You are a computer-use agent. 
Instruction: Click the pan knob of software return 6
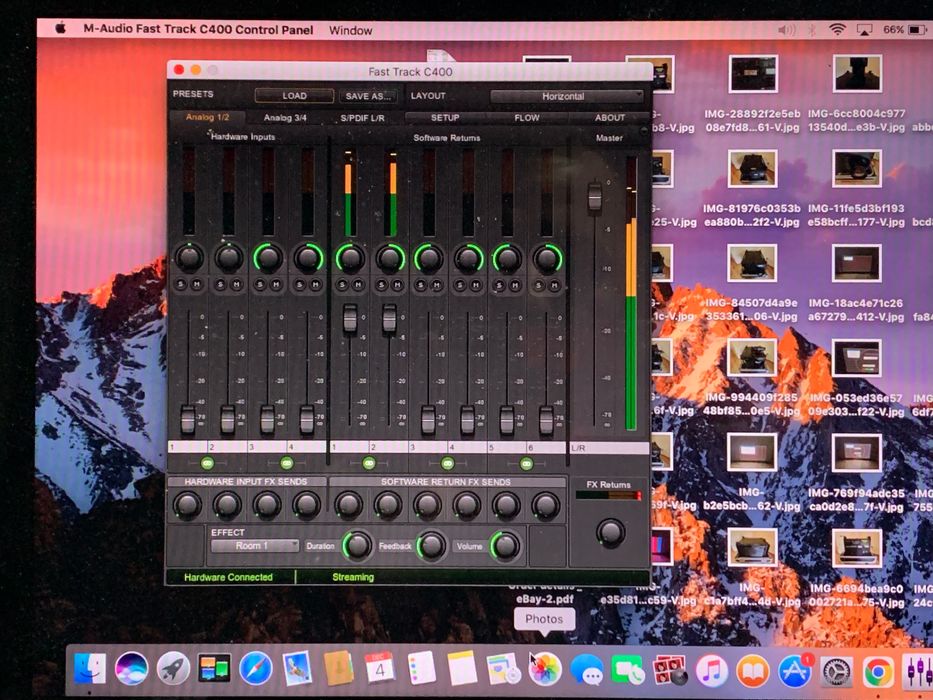(x=547, y=259)
